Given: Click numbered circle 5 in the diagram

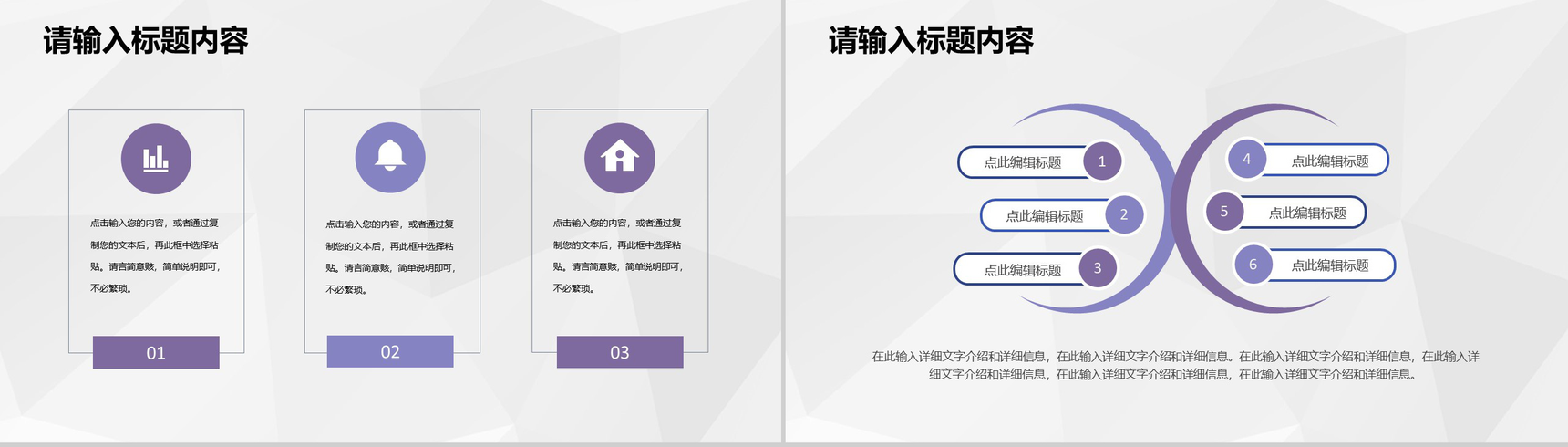Looking at the screenshot, I should coord(1224,212).
